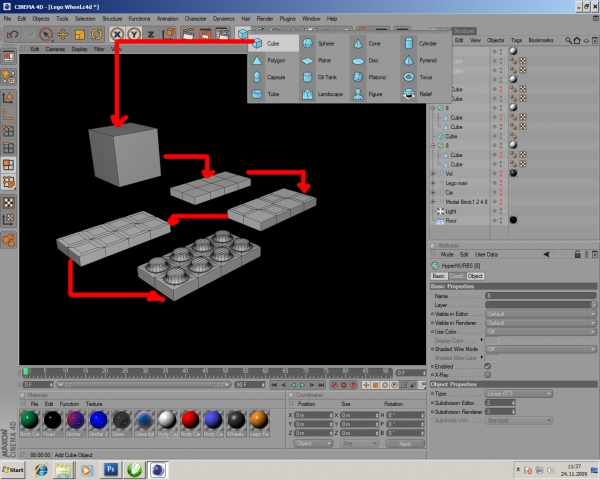Image resolution: width=600 pixels, height=480 pixels.
Task: Open the Character menu
Action: [196, 18]
